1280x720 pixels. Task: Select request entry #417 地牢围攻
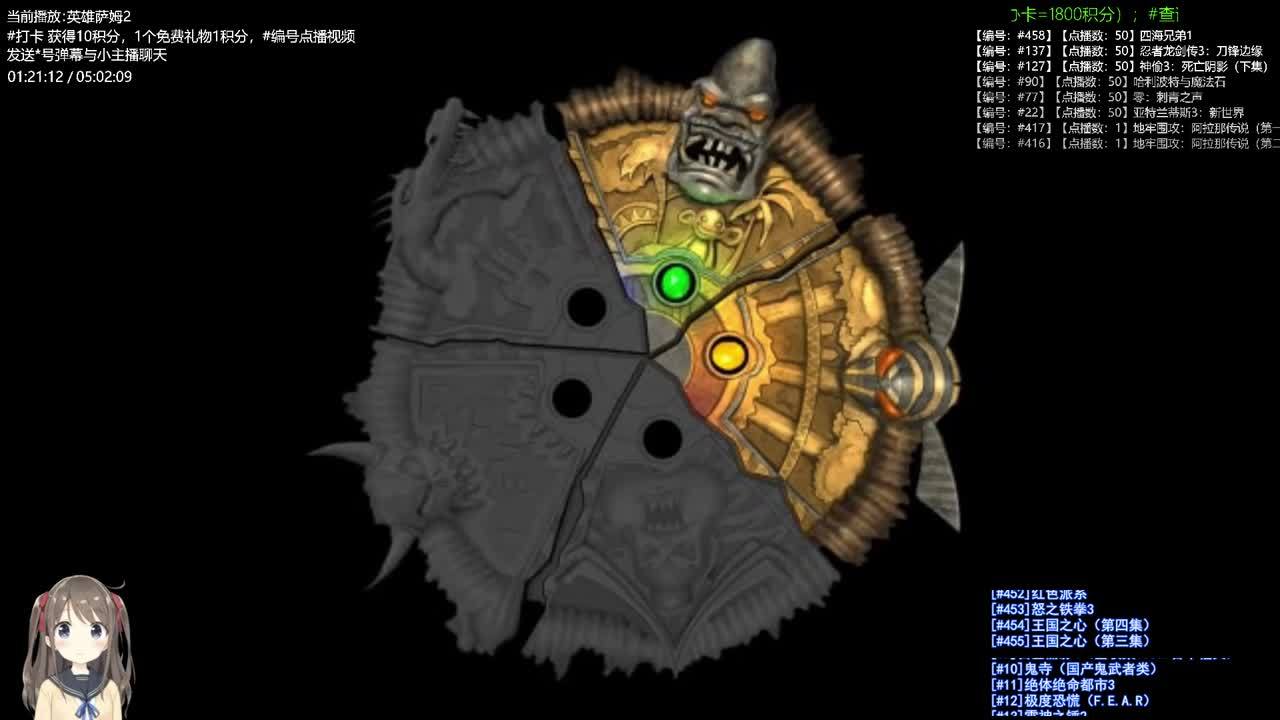tap(1127, 128)
